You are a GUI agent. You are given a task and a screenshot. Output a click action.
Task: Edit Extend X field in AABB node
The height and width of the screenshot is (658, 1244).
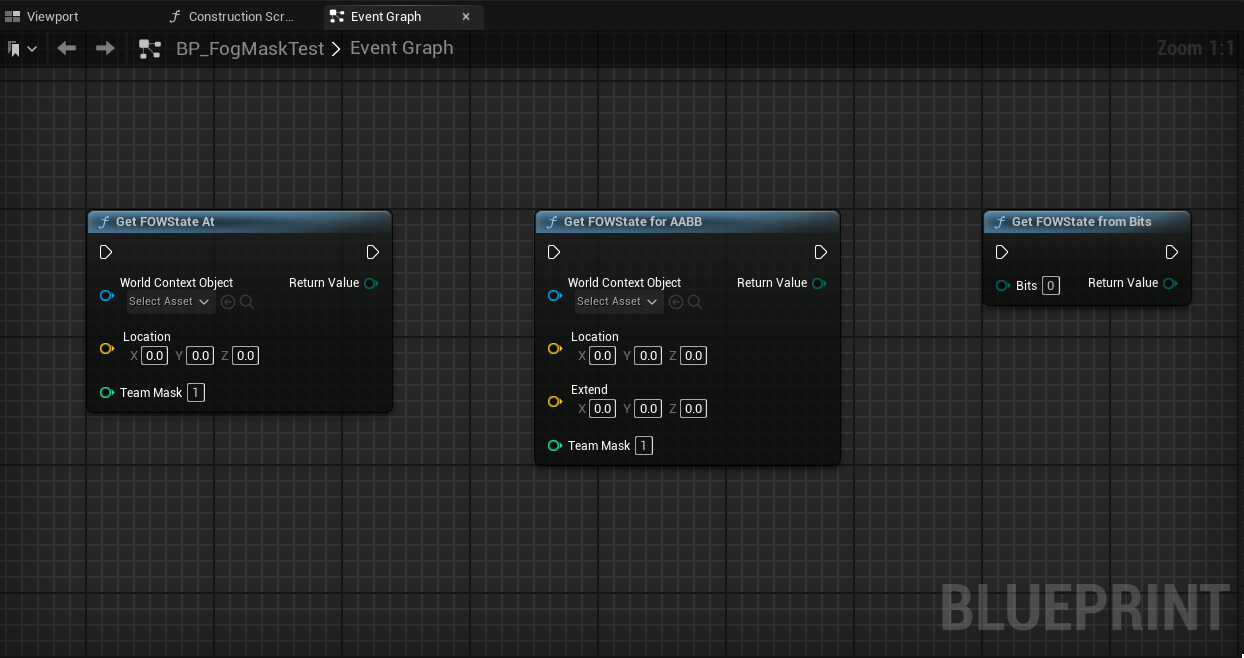[x=602, y=408]
